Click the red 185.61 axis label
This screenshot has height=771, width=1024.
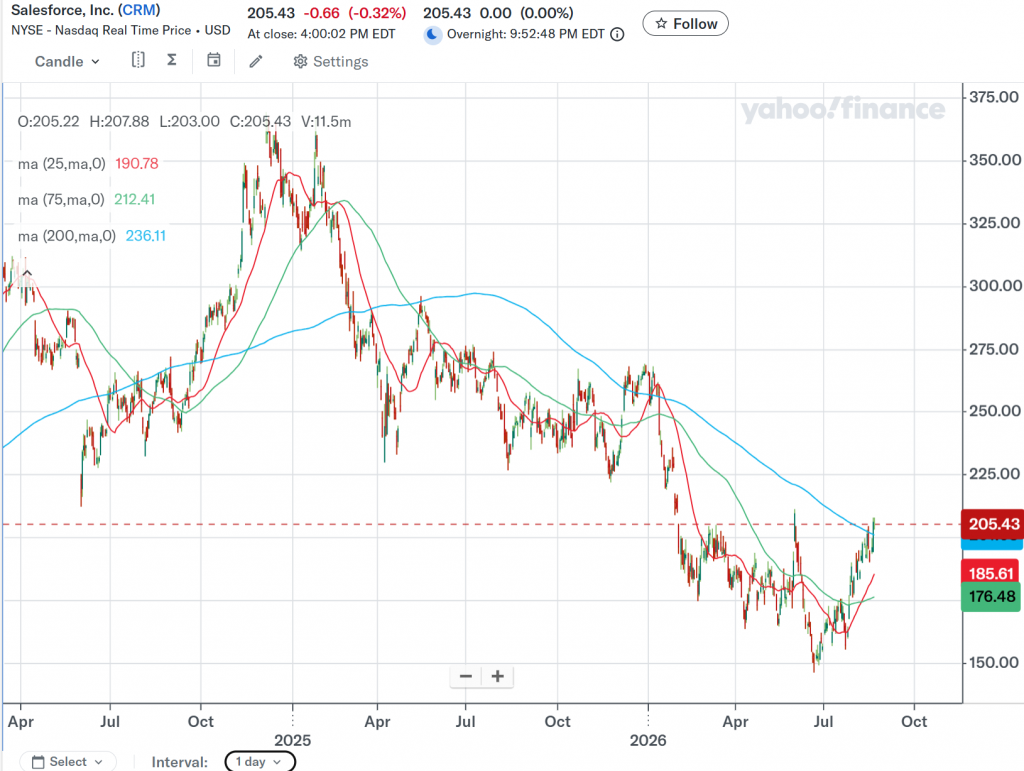point(991,573)
